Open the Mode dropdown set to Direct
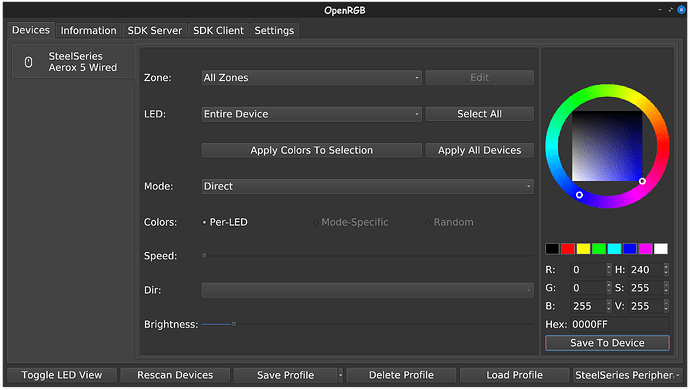 367,186
